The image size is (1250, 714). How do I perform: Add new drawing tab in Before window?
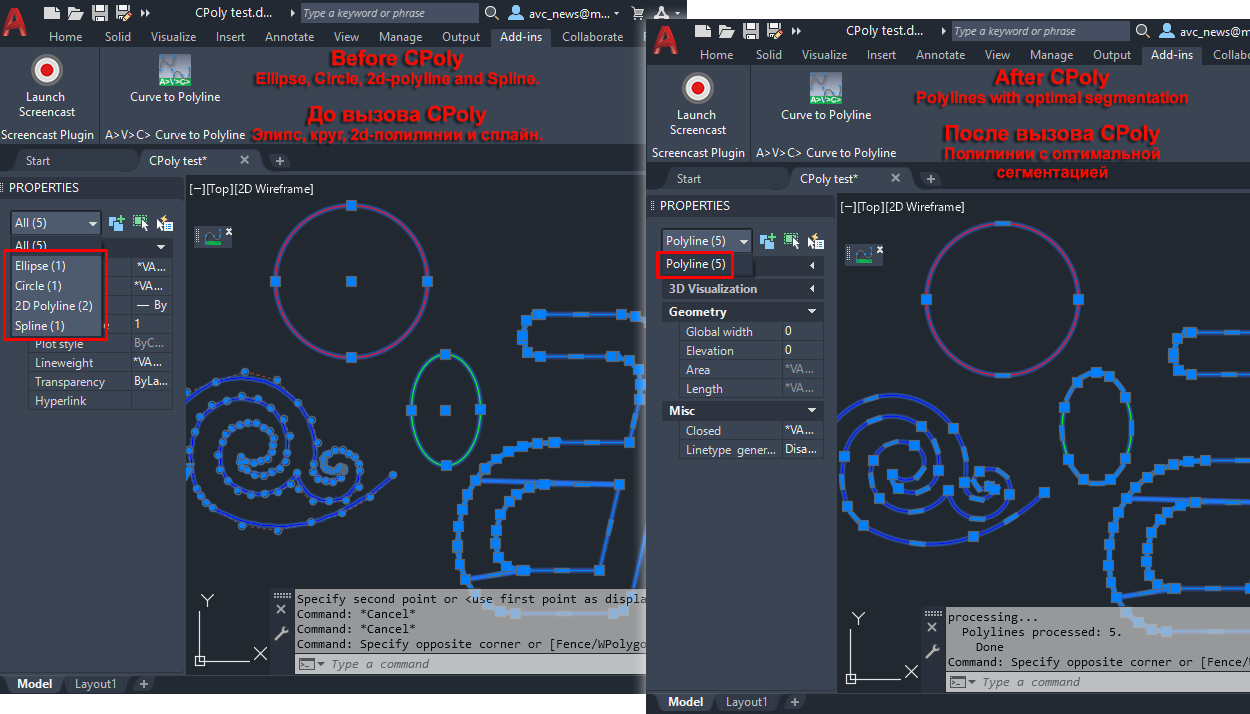click(279, 160)
